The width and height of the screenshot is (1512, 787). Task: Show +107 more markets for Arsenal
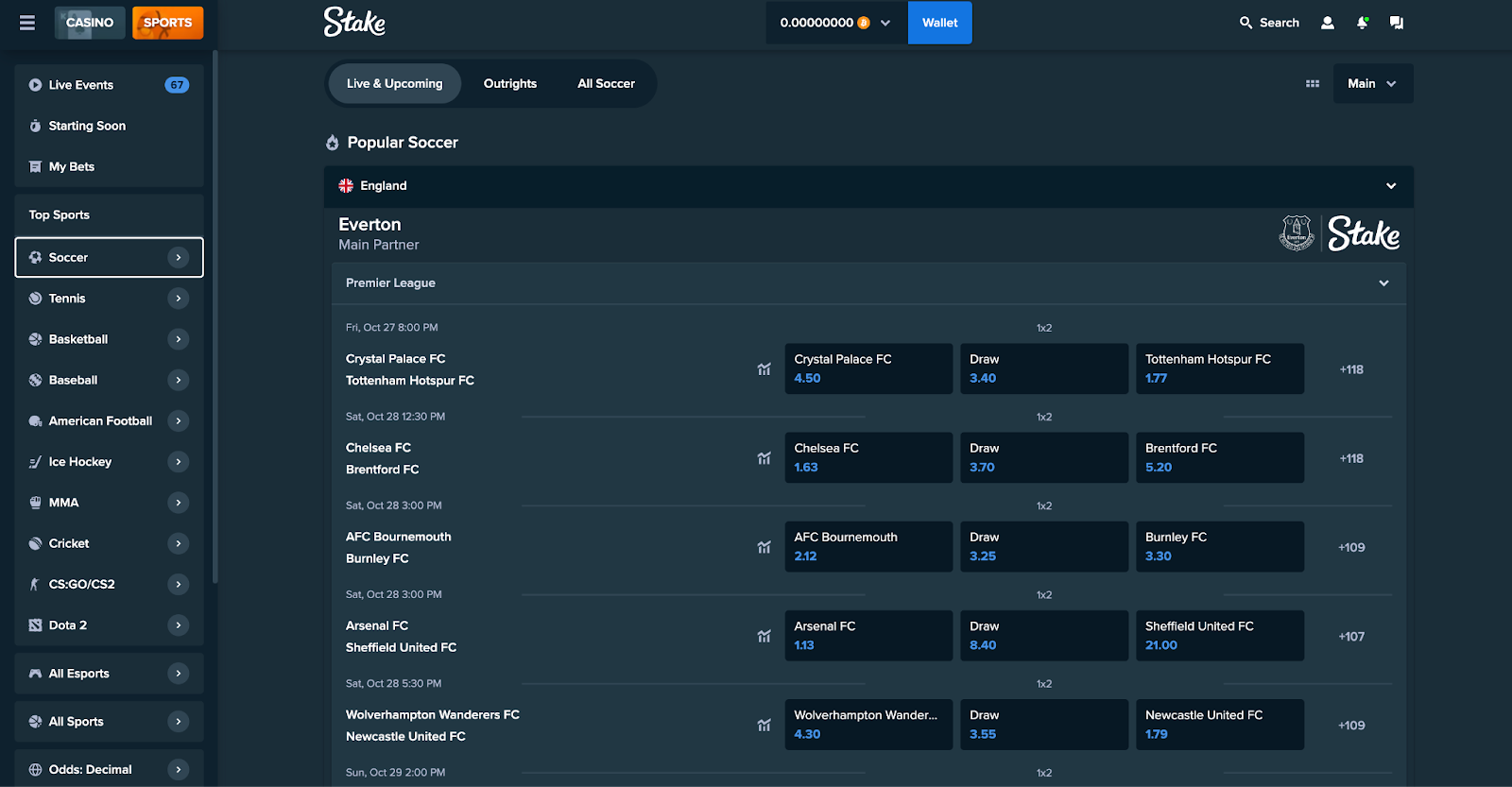(x=1351, y=637)
